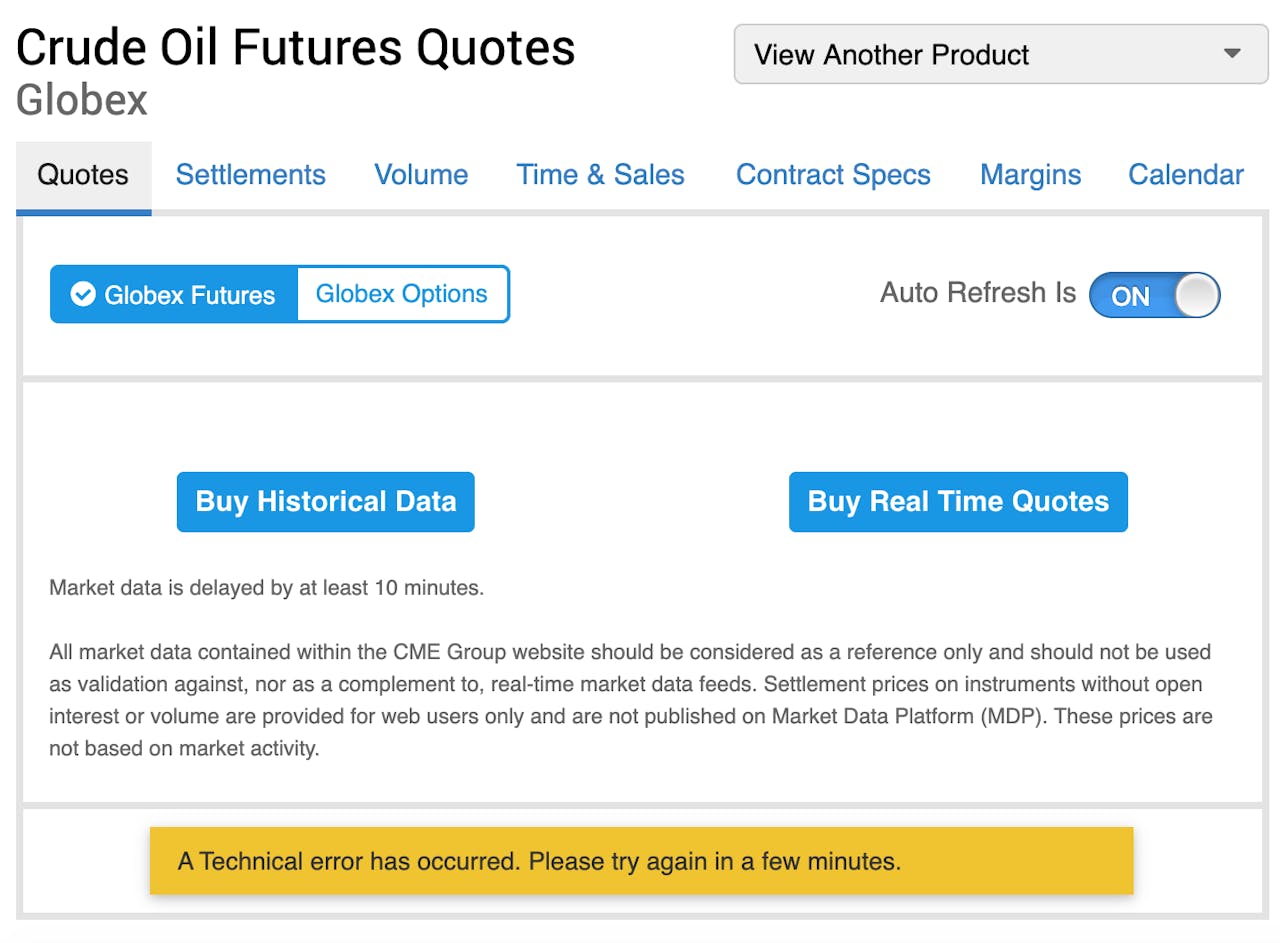Screen dimensions: 1280x943
Task: Click the dropdown arrow on View Another Product
Action: click(x=1232, y=54)
